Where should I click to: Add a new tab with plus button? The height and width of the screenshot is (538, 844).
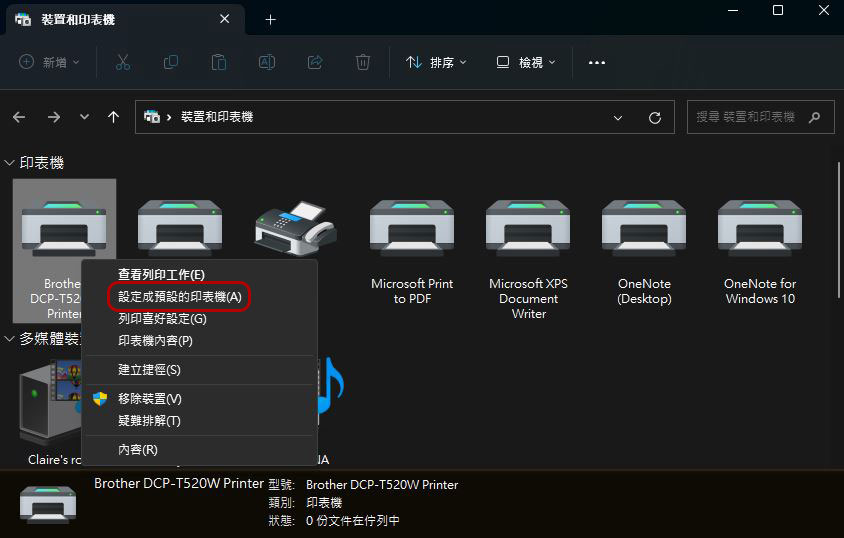point(271,20)
